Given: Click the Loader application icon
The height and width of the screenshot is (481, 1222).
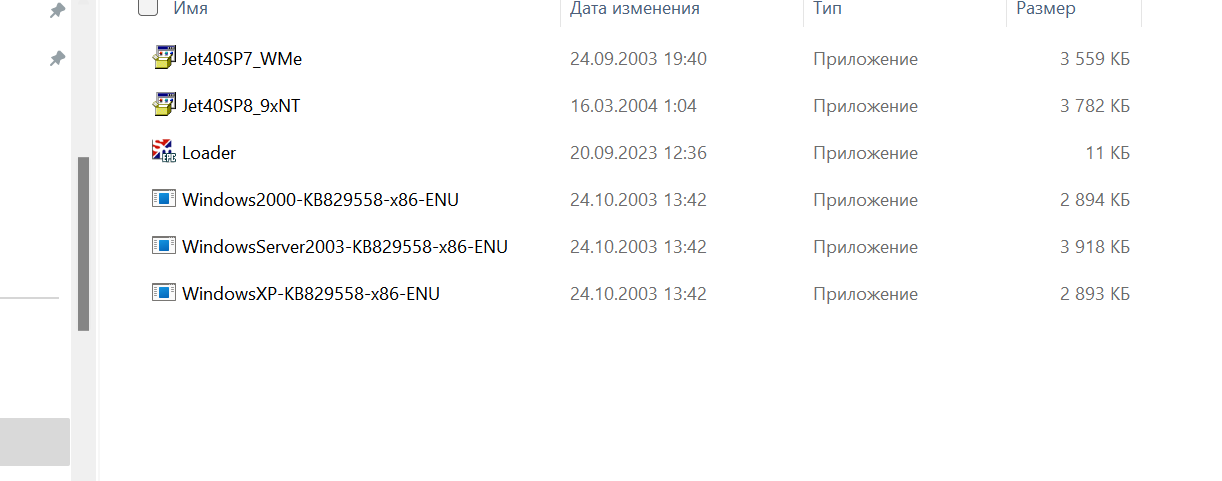Looking at the screenshot, I should [x=163, y=152].
